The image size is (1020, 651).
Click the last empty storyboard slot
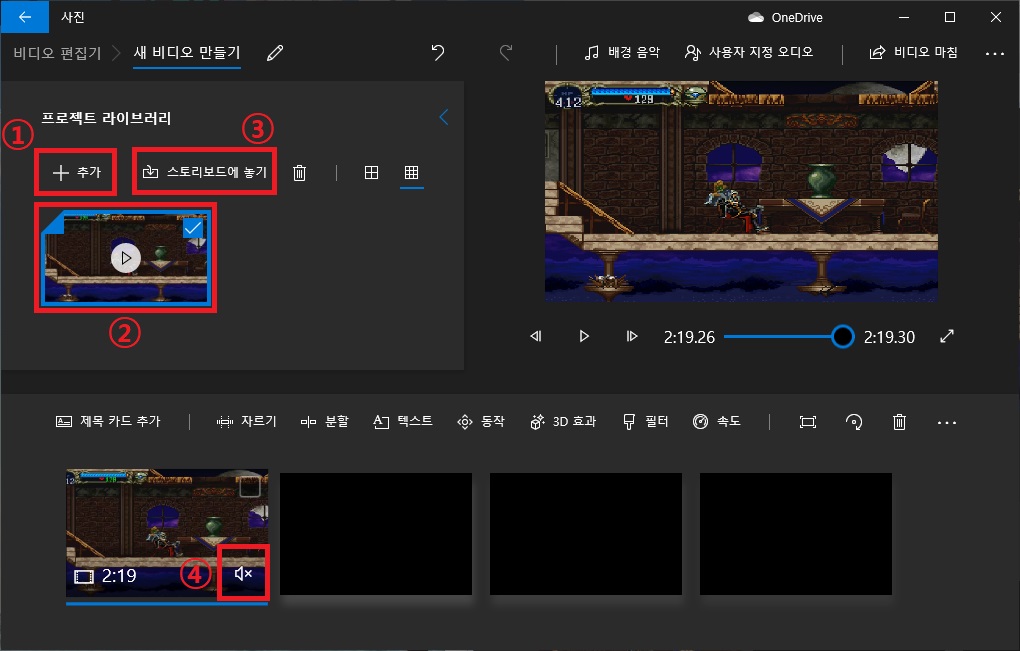pyautogui.click(x=796, y=534)
